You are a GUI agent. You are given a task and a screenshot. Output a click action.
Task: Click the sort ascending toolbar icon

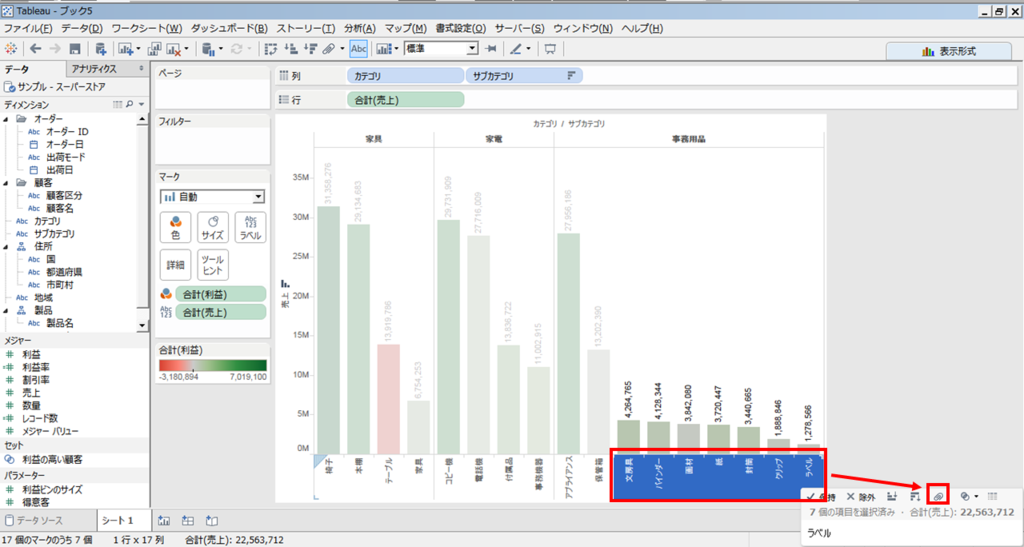pyautogui.click(x=292, y=49)
